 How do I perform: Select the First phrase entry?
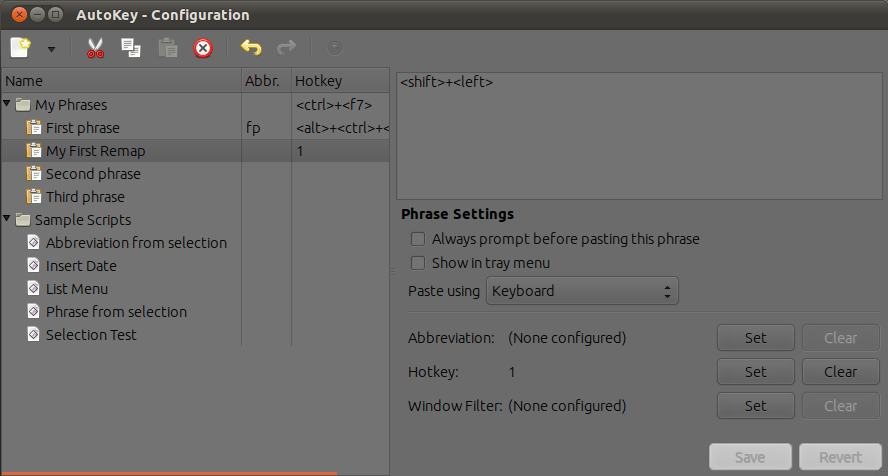(x=83, y=128)
